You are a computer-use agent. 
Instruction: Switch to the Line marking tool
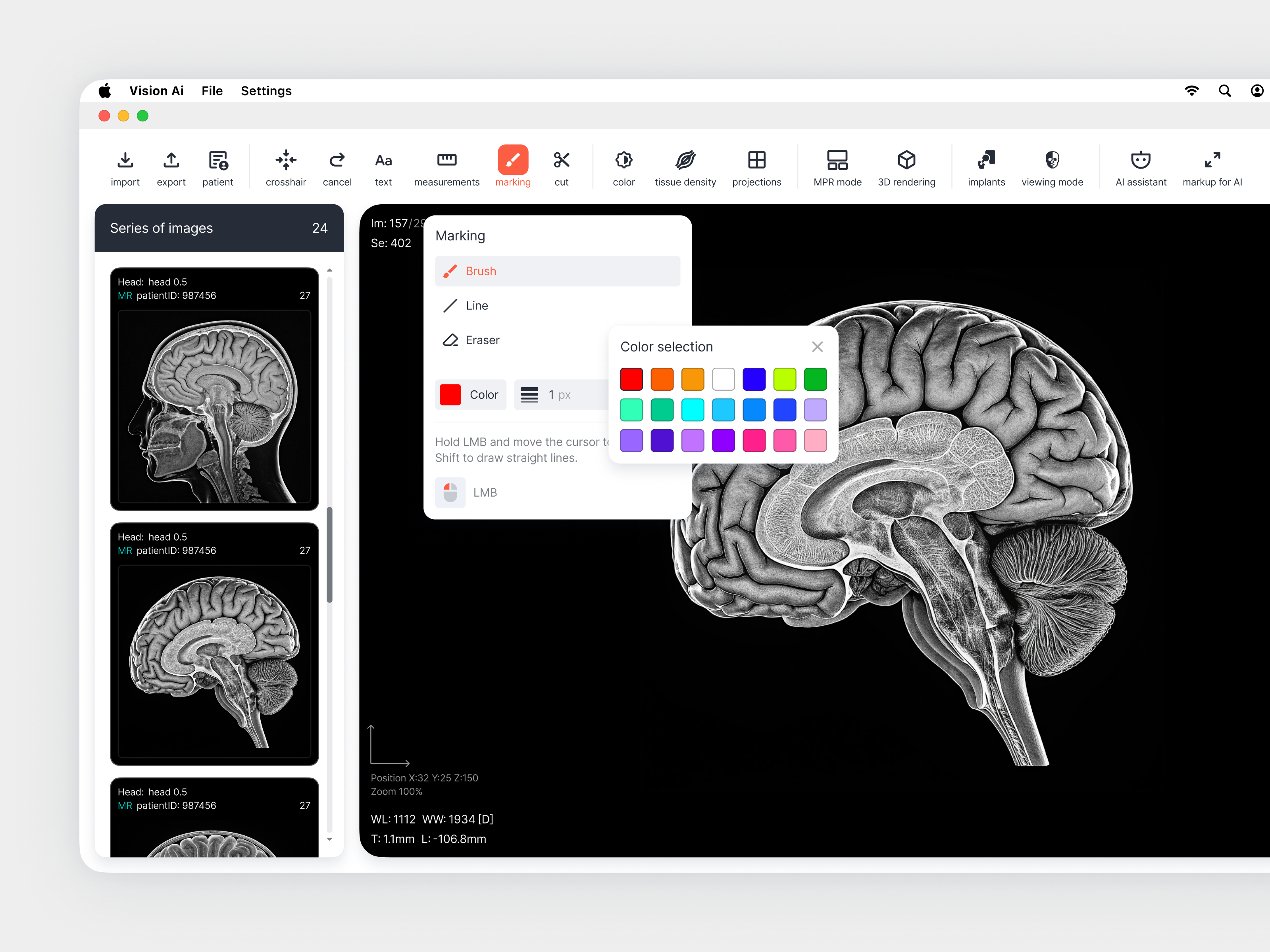click(477, 305)
